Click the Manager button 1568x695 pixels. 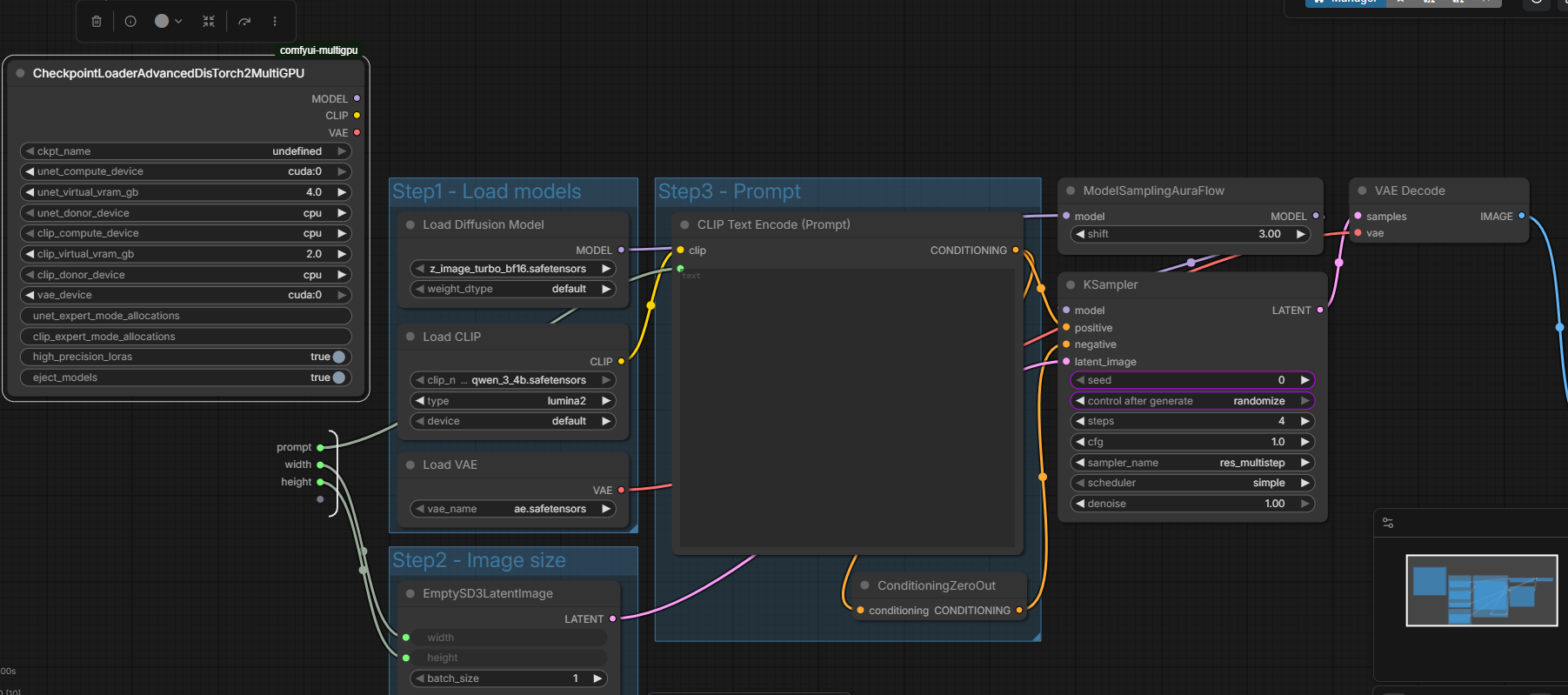(1345, 3)
